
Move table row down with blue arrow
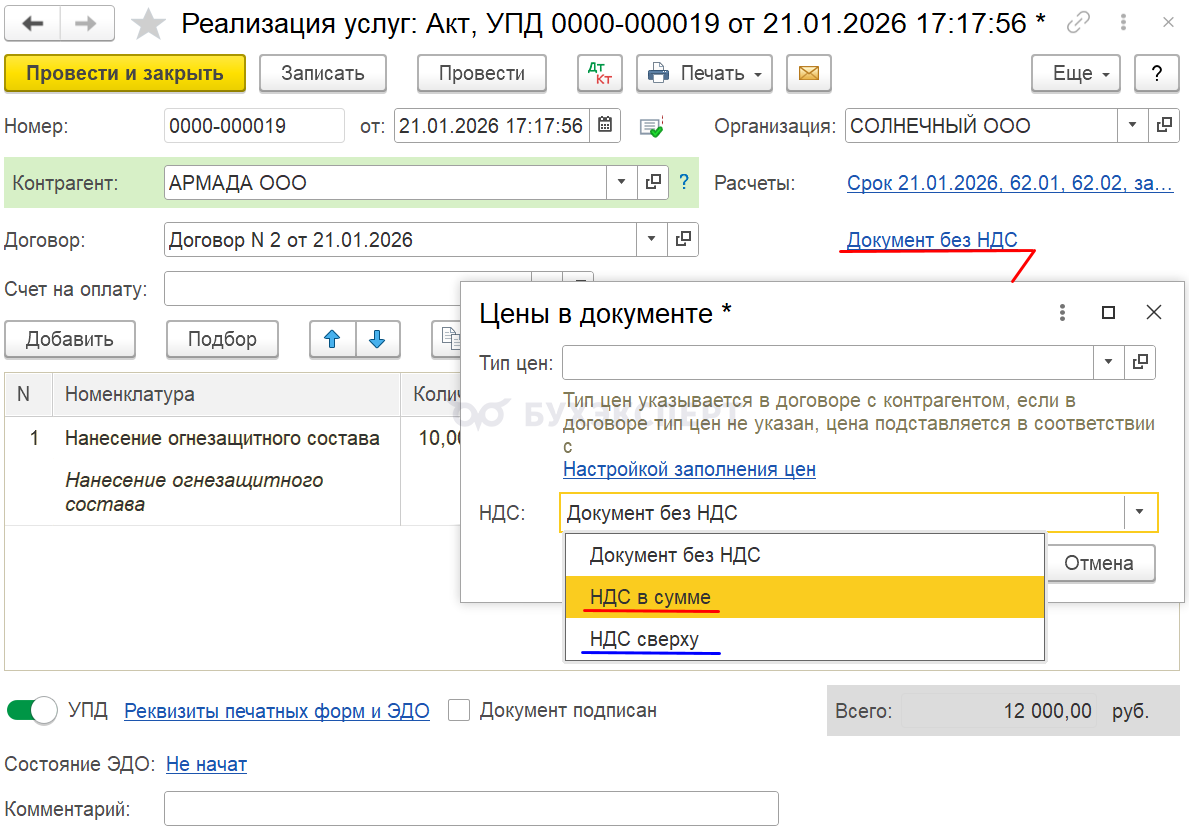(377, 339)
